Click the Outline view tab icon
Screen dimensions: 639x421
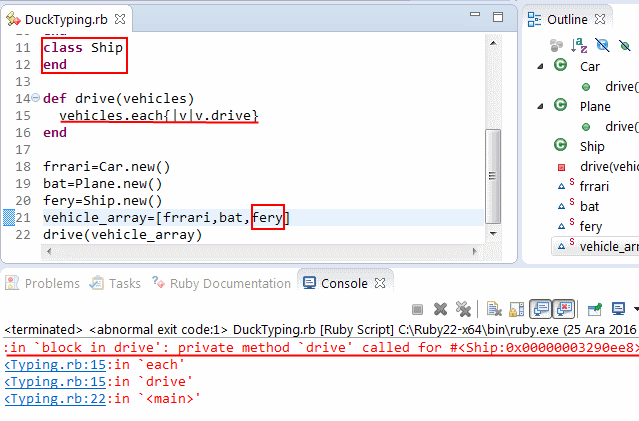[x=534, y=19]
